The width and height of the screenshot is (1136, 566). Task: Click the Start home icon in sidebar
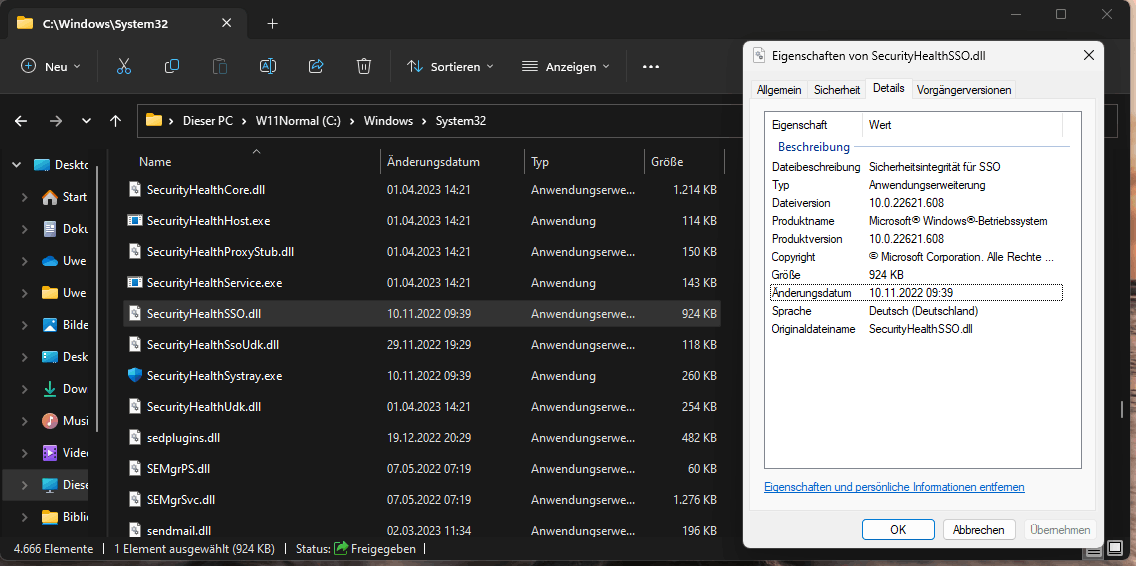pyautogui.click(x=49, y=197)
